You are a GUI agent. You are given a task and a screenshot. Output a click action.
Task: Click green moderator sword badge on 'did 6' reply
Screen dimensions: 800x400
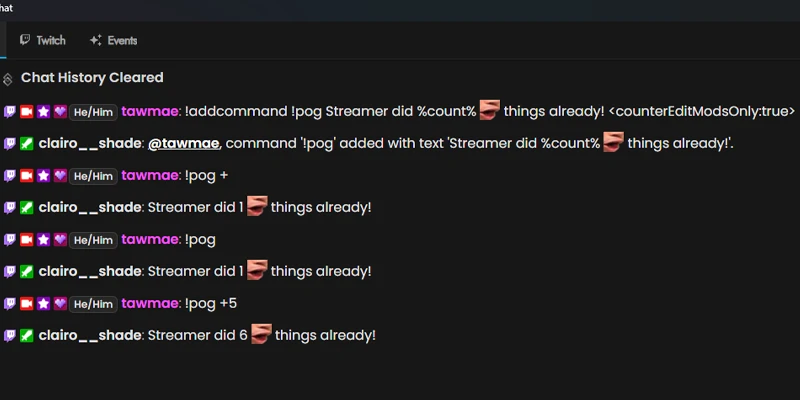click(x=27, y=336)
